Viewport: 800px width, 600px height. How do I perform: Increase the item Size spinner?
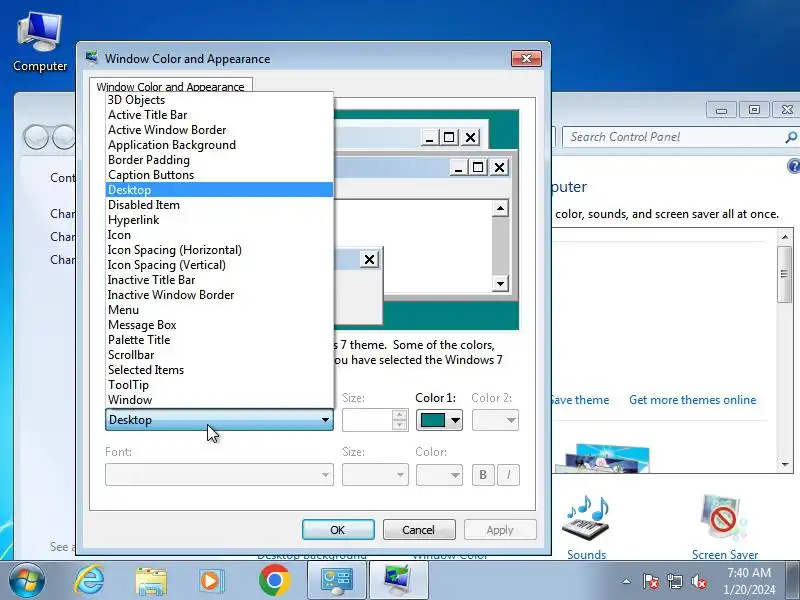pos(400,415)
